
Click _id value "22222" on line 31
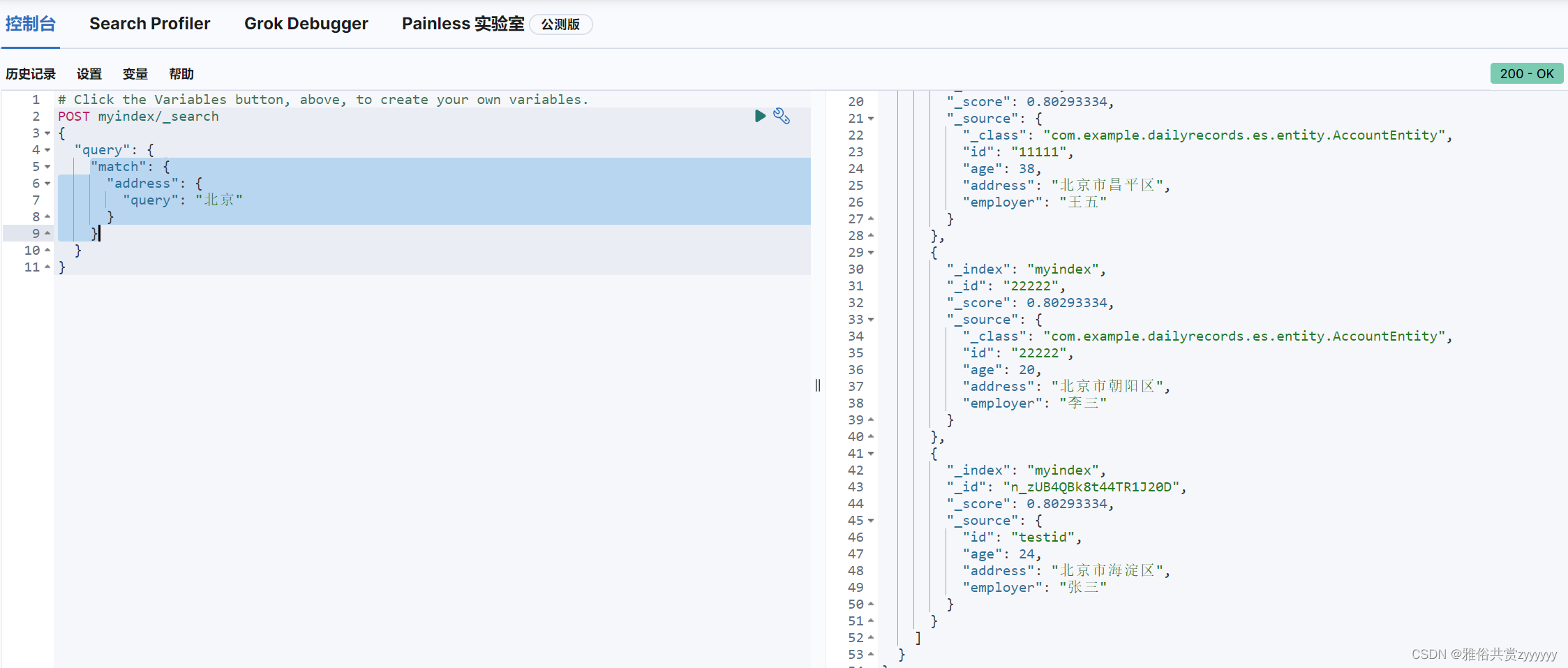pos(1031,286)
